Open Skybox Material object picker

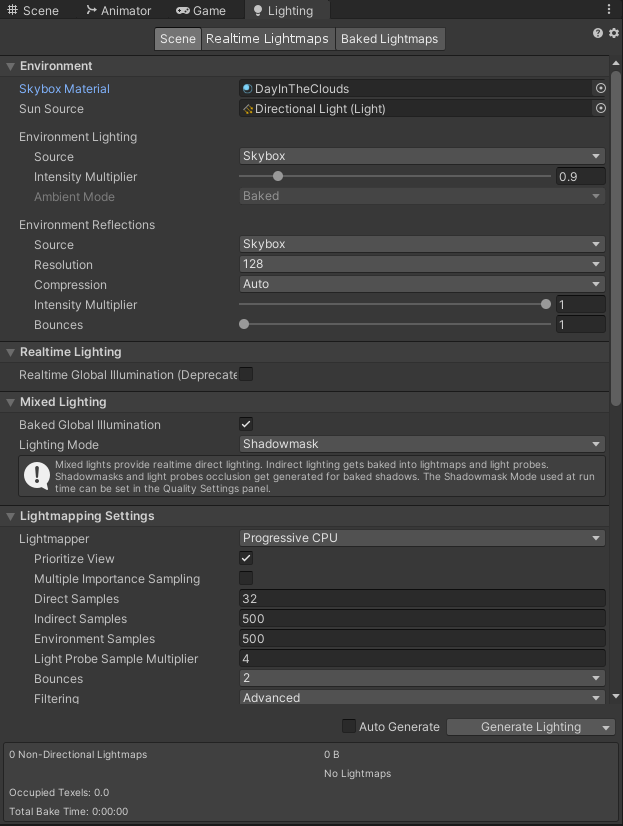(600, 89)
